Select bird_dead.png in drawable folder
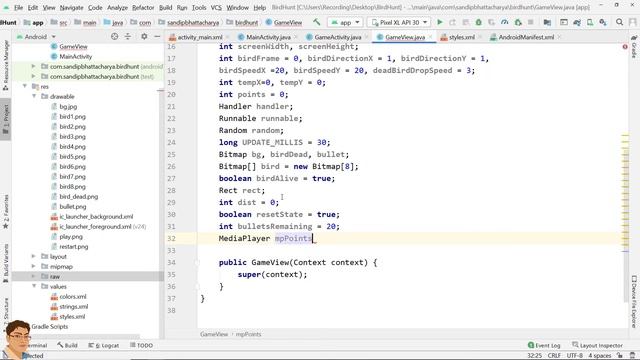Image resolution: width=640 pixels, height=360 pixels. coord(79,196)
